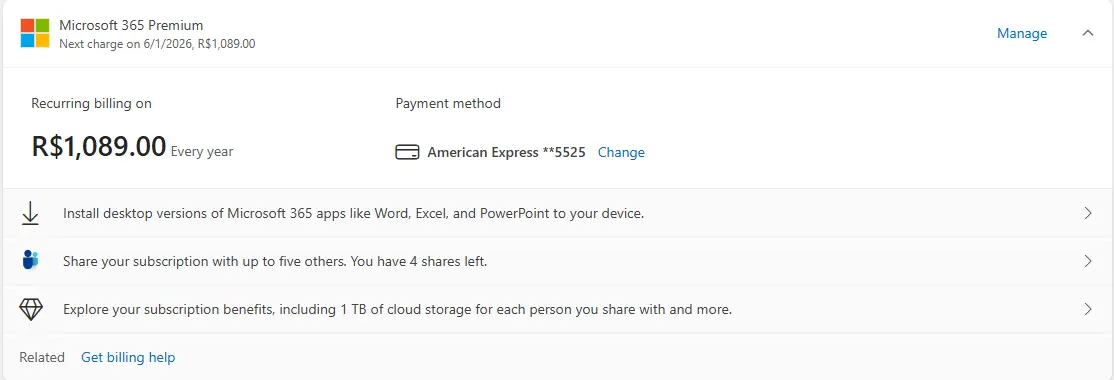Click the R$1,089.00 recurring billing amount

point(99,146)
